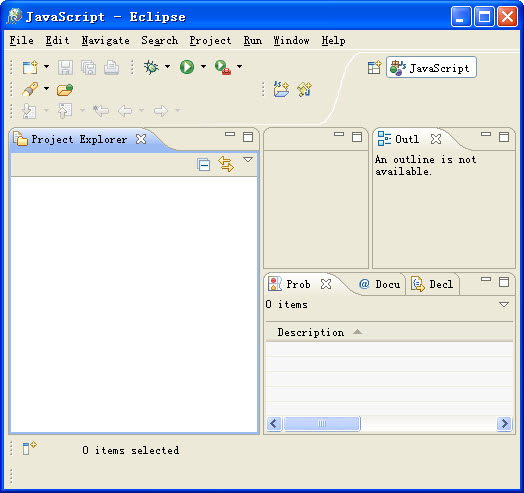Click the New JavaScript project folder icon
Screen dimensions: 524x493
click(x=281, y=89)
